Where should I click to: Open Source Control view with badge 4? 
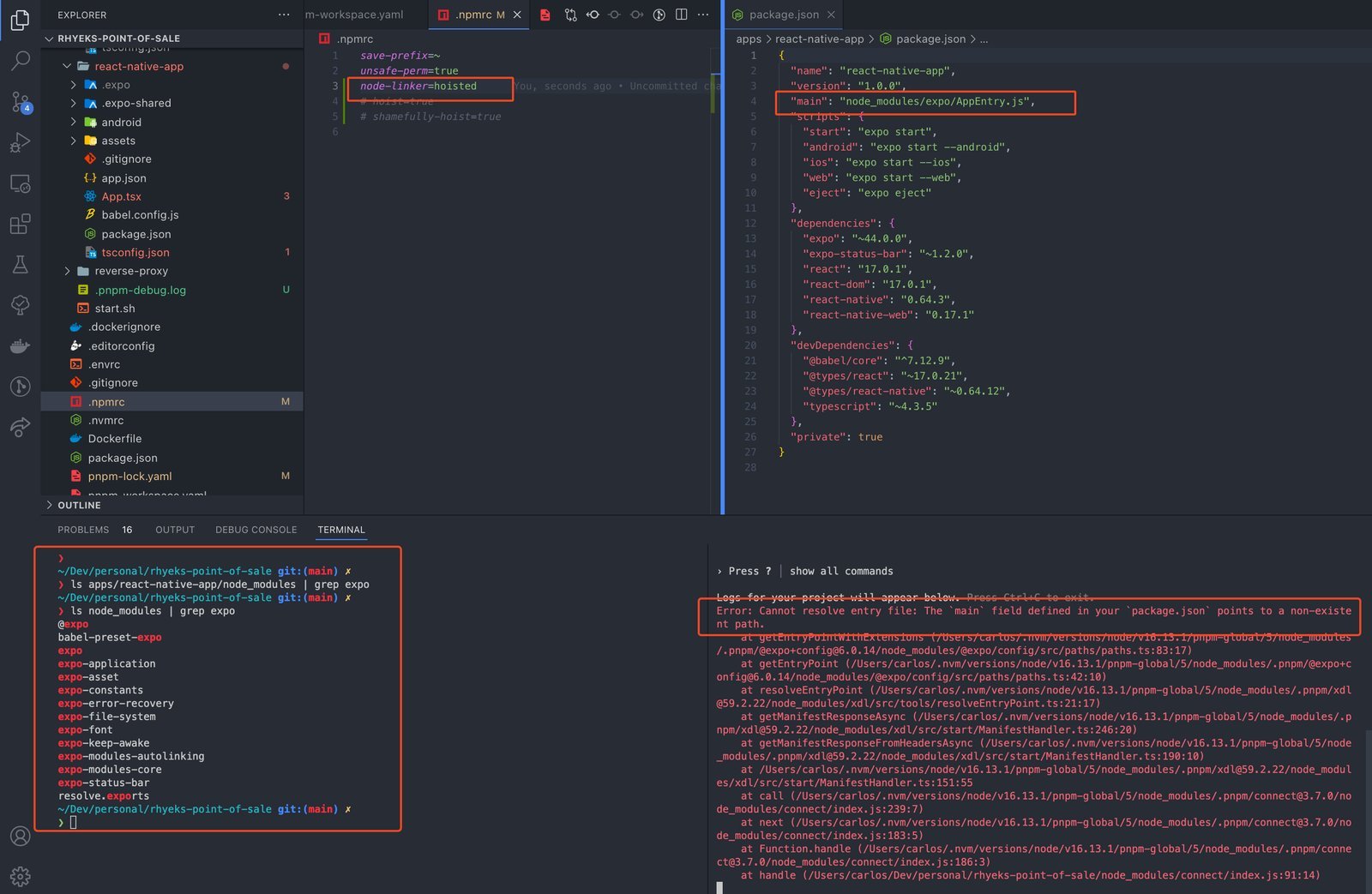point(21,102)
